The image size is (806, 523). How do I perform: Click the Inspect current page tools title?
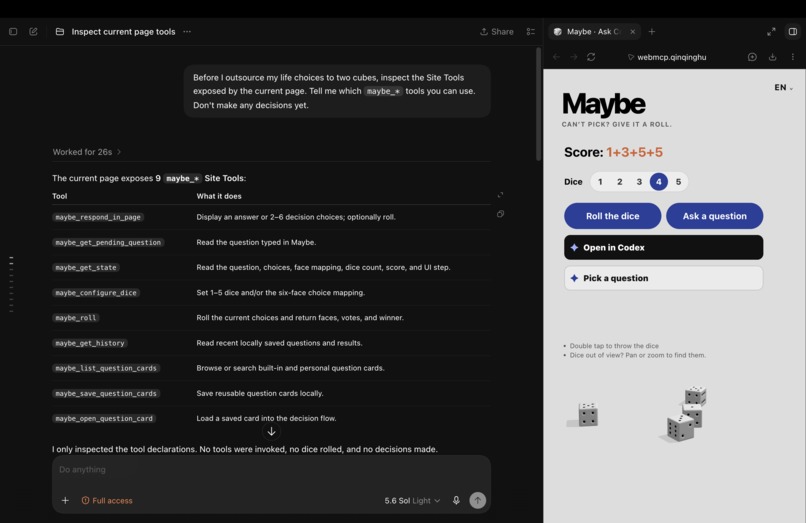(123, 31)
